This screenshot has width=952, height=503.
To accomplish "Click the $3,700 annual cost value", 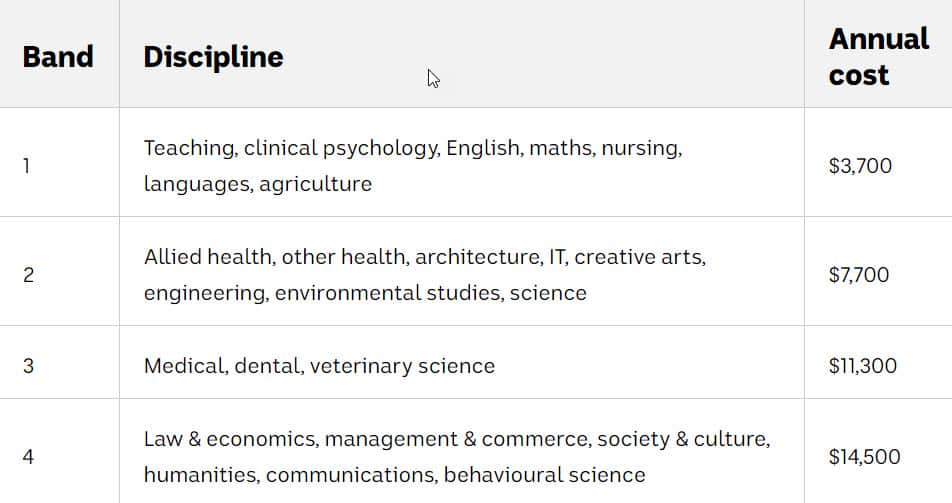I will (x=860, y=166).
